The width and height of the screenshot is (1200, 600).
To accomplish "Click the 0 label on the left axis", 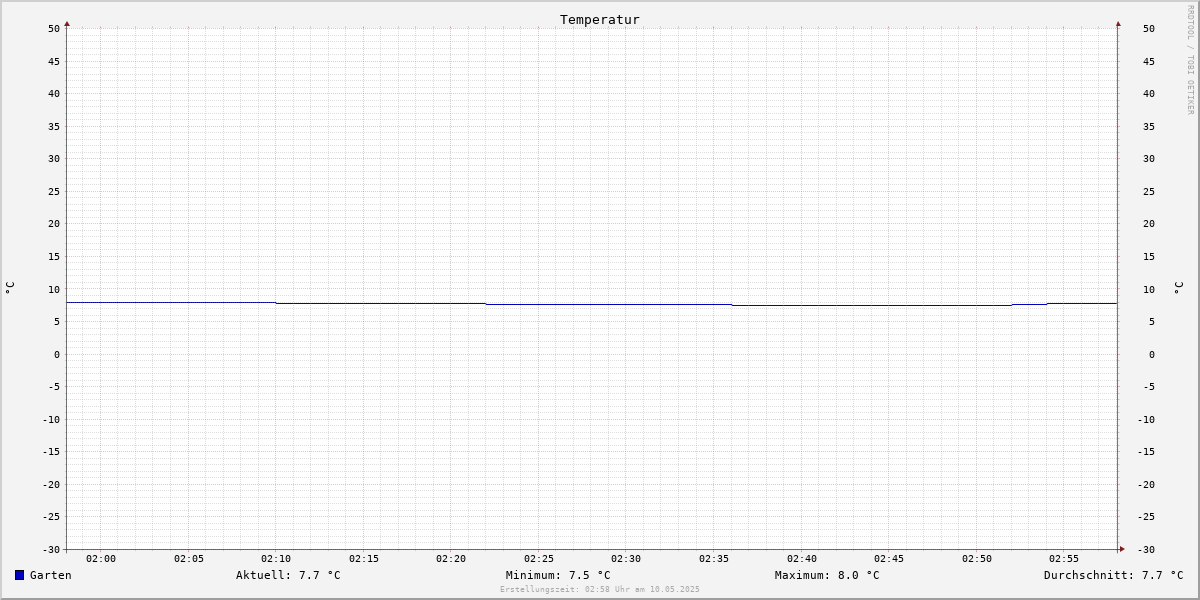I will click(x=57, y=354).
